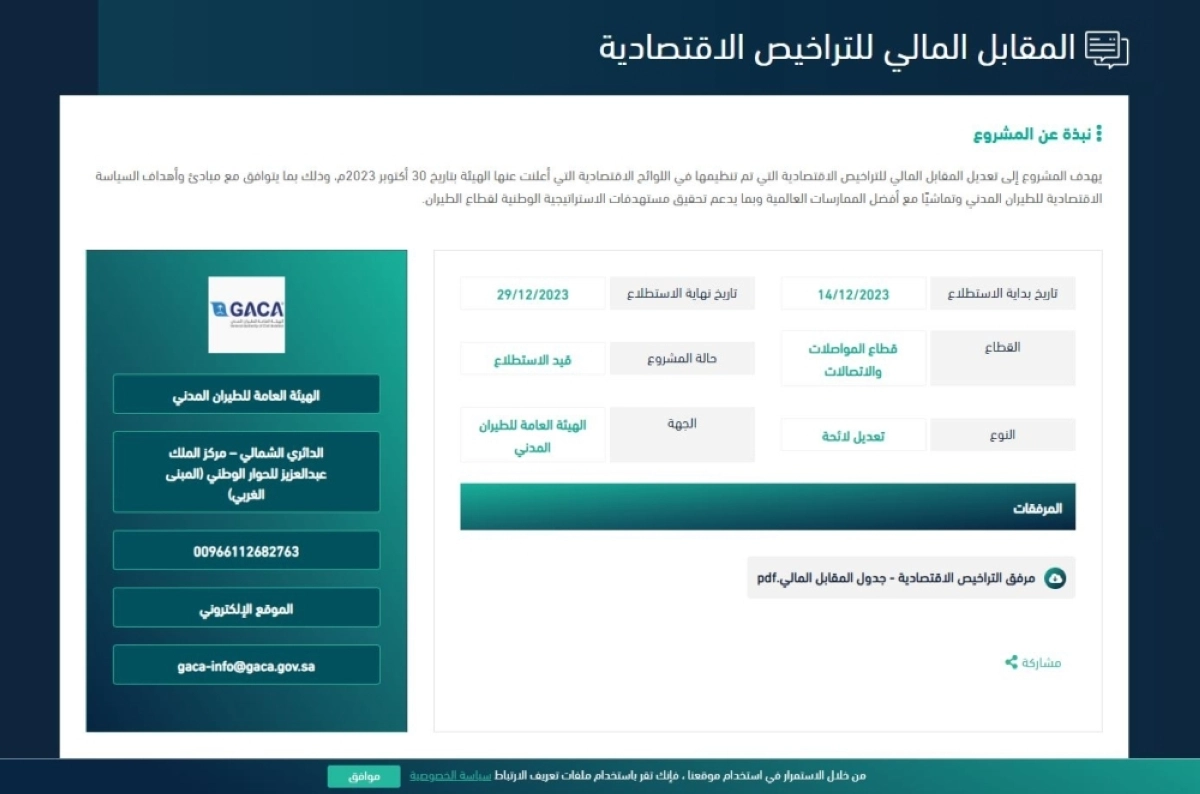Click the الدائري الشمالي address entry
This screenshot has height=794, width=1200.
click(245, 471)
